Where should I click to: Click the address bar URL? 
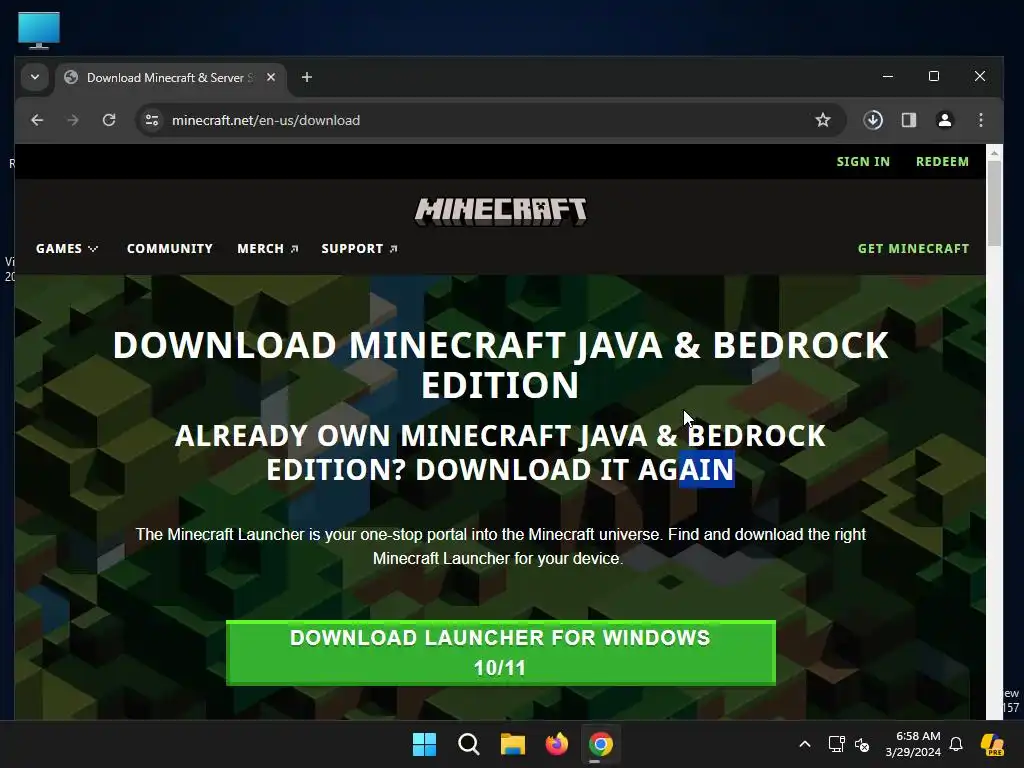(266, 120)
